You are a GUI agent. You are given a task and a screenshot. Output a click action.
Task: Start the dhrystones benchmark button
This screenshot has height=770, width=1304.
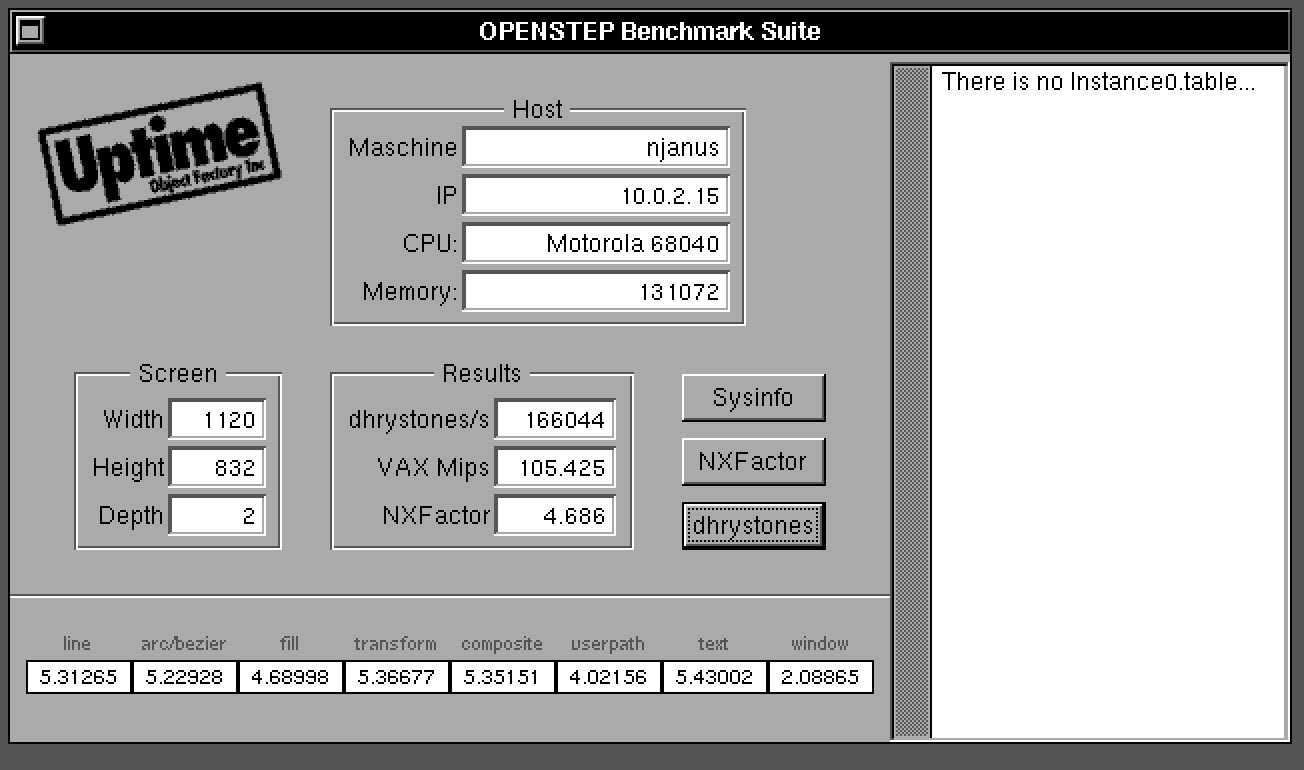pyautogui.click(x=753, y=526)
